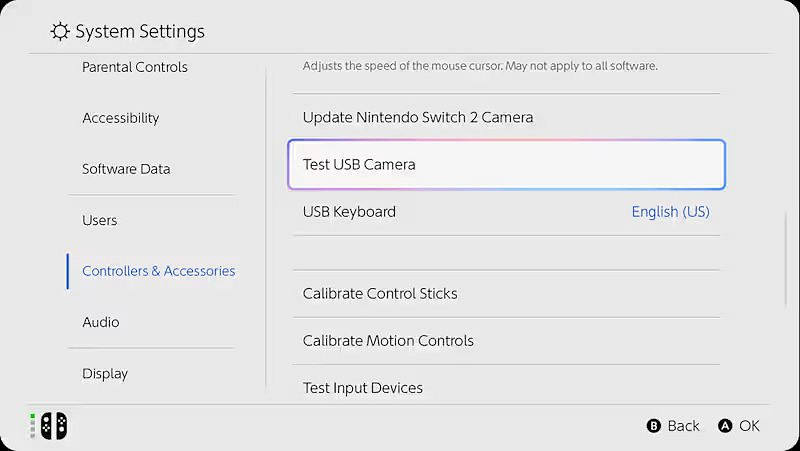
Task: Open the Users settings category
Action: coord(100,220)
